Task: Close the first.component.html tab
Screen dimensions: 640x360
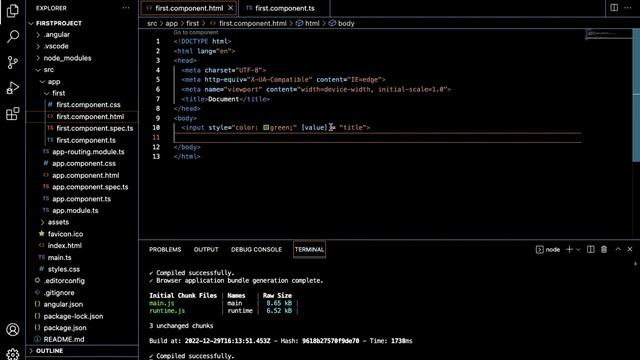Action: (x=231, y=8)
